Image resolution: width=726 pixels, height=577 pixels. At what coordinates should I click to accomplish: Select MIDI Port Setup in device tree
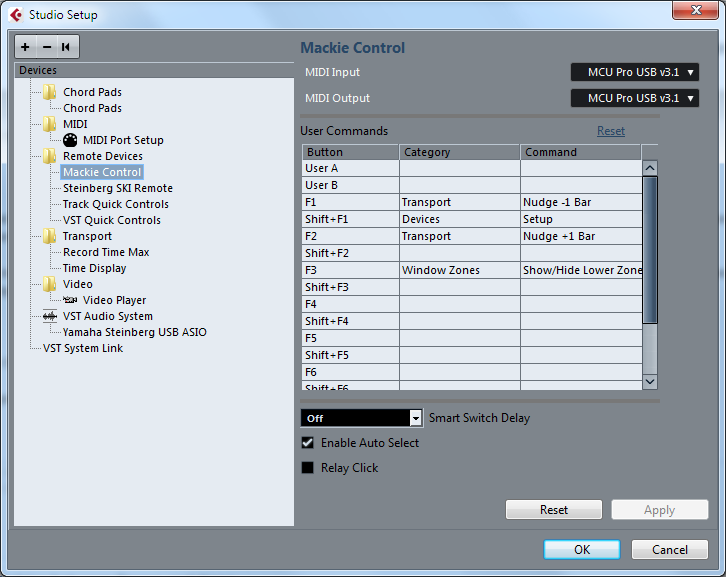pos(123,140)
